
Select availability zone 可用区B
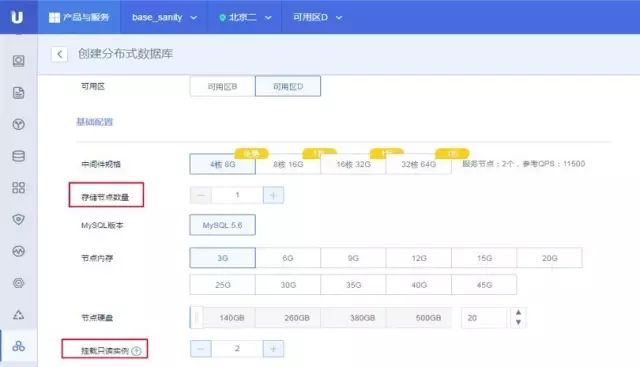222,87
